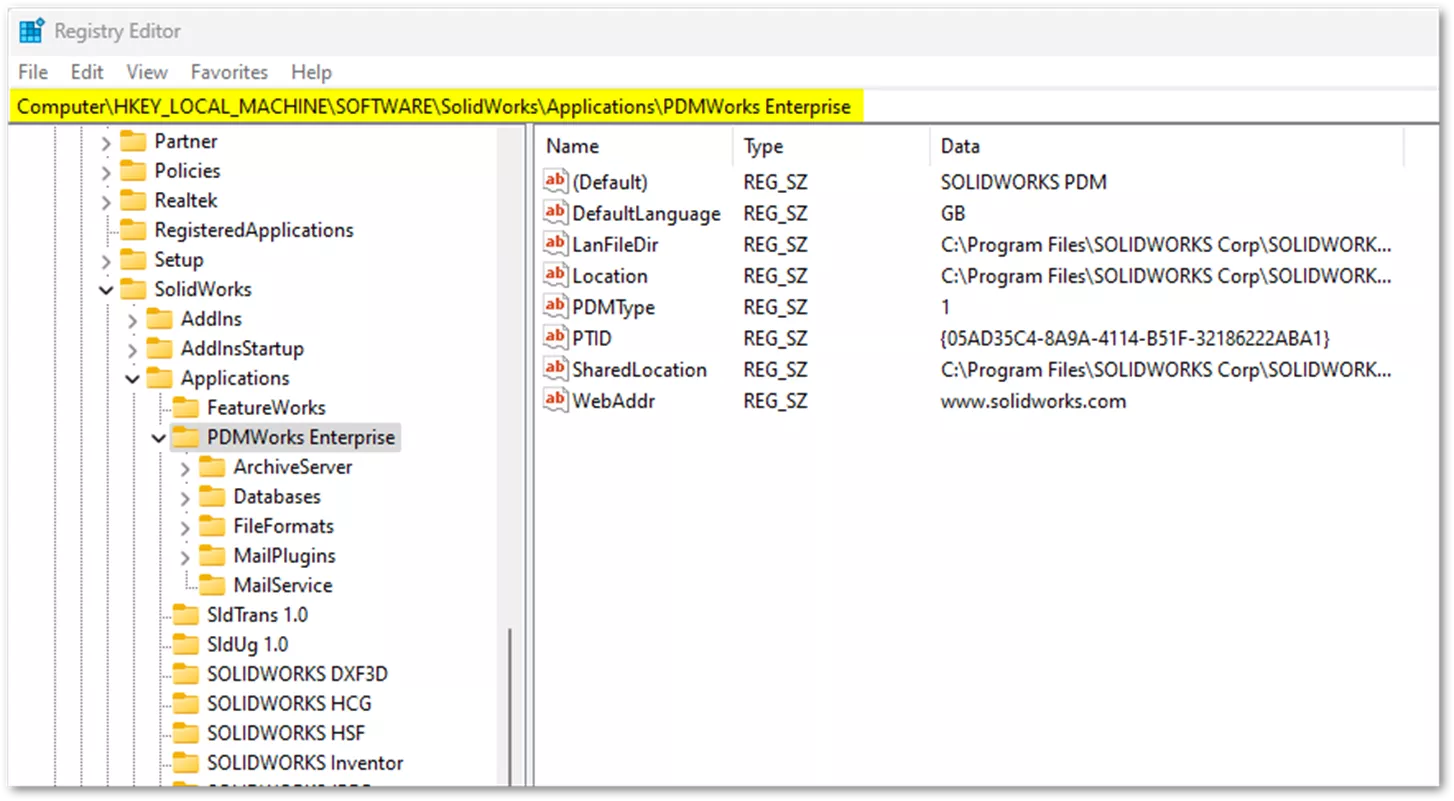Open the Help menu
The height and width of the screenshot is (801, 1454).
311,72
